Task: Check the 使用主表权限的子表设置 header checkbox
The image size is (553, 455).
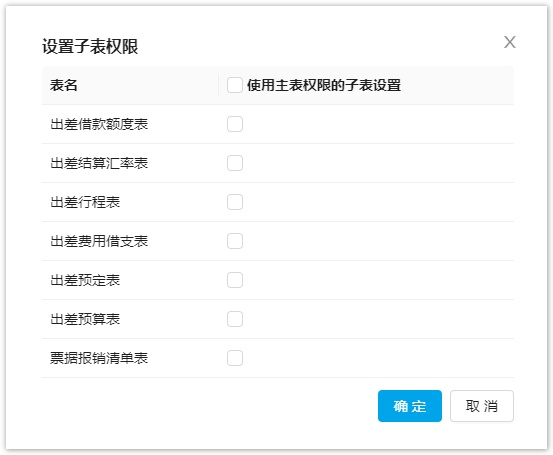Action: [x=235, y=85]
